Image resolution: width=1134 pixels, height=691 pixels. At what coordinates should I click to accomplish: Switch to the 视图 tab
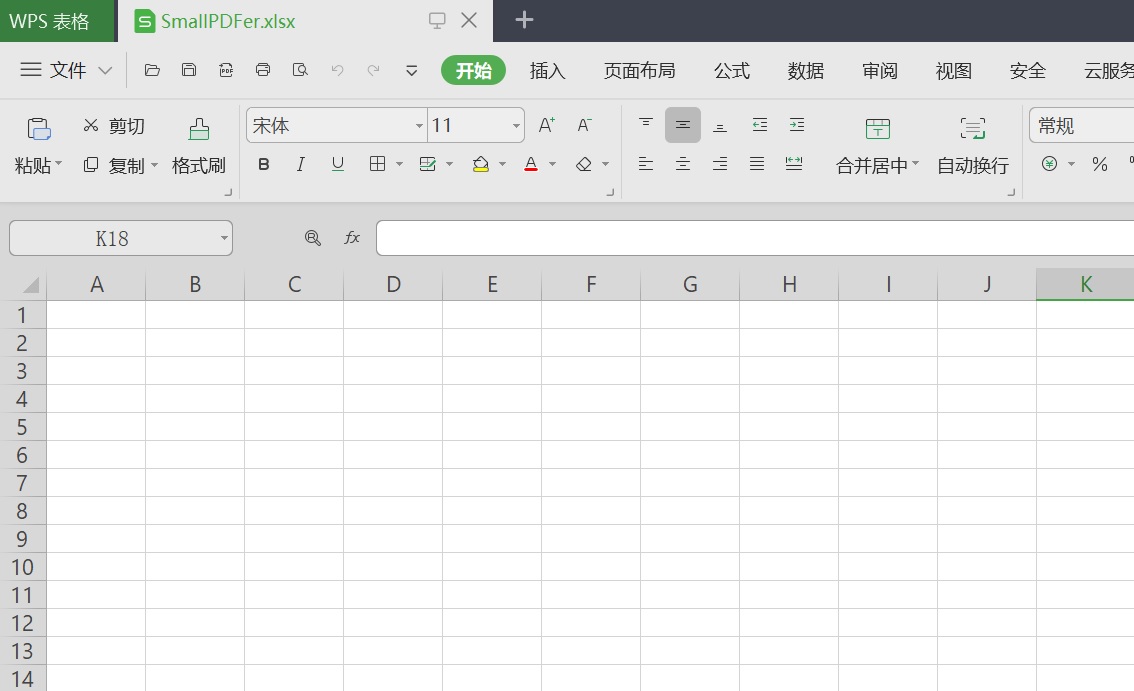(953, 71)
